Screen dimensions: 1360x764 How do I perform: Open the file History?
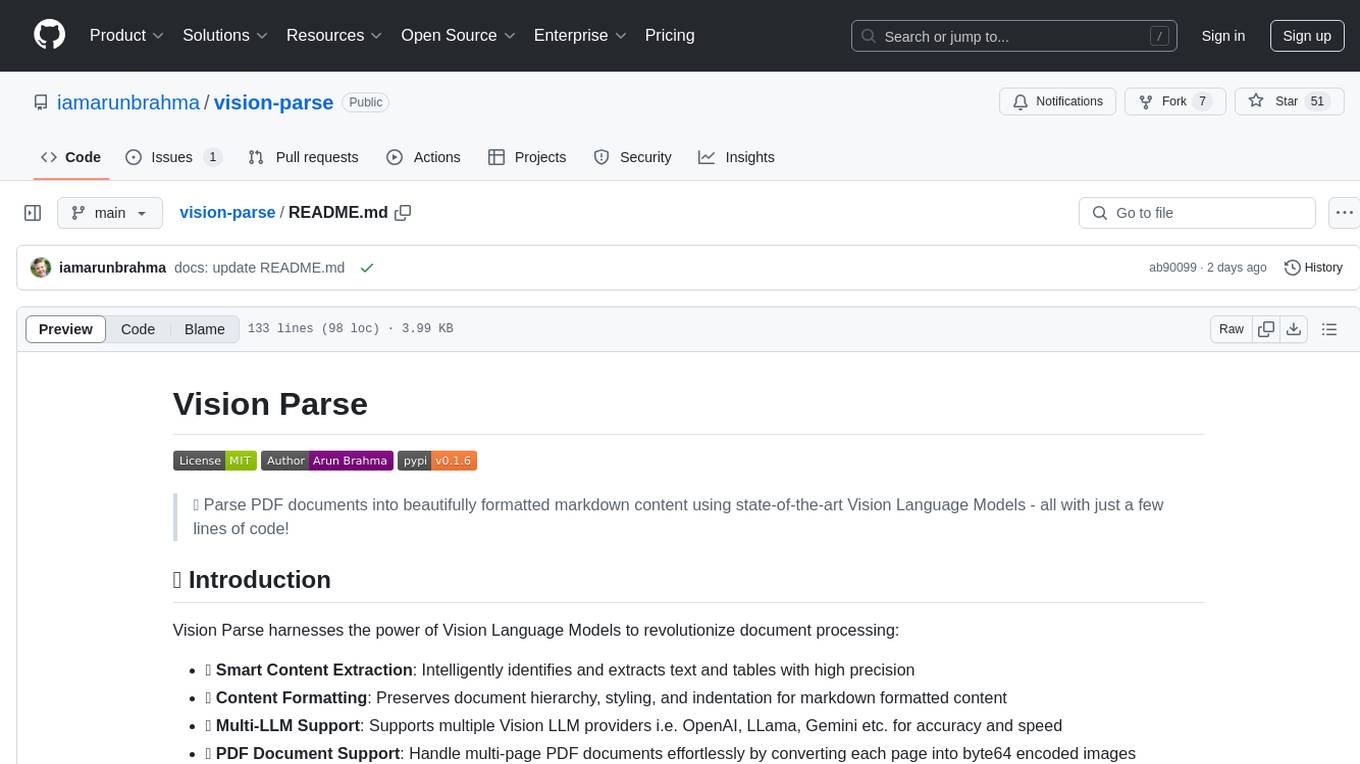point(1313,268)
